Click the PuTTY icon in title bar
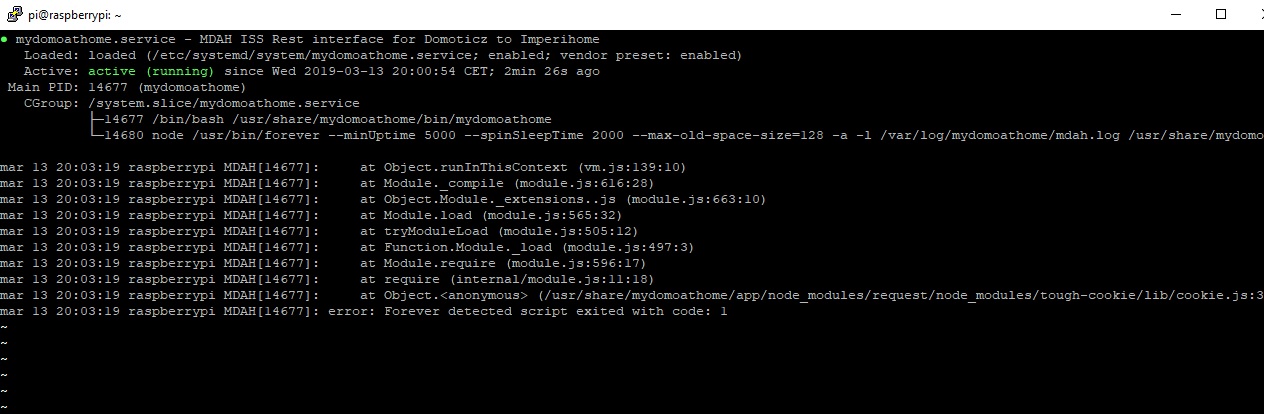The image size is (1264, 414). point(13,15)
